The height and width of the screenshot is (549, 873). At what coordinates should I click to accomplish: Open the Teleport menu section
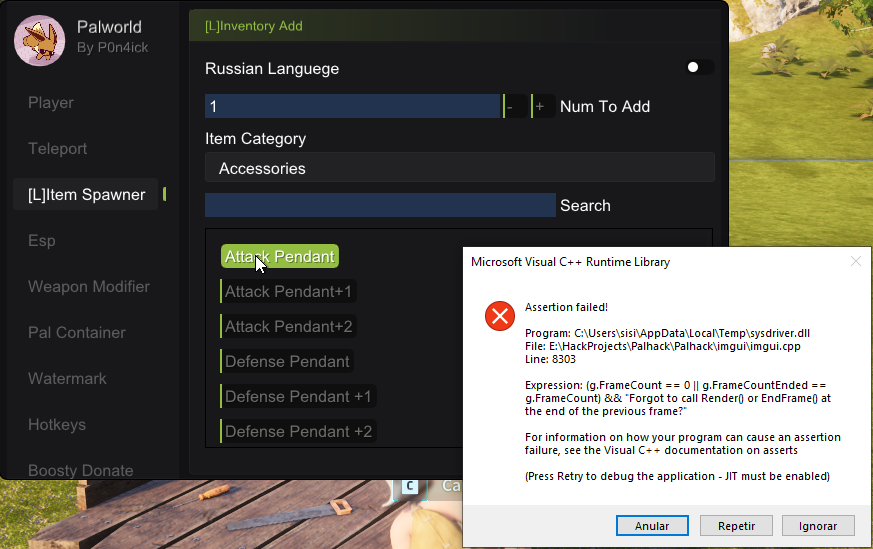tap(57, 149)
